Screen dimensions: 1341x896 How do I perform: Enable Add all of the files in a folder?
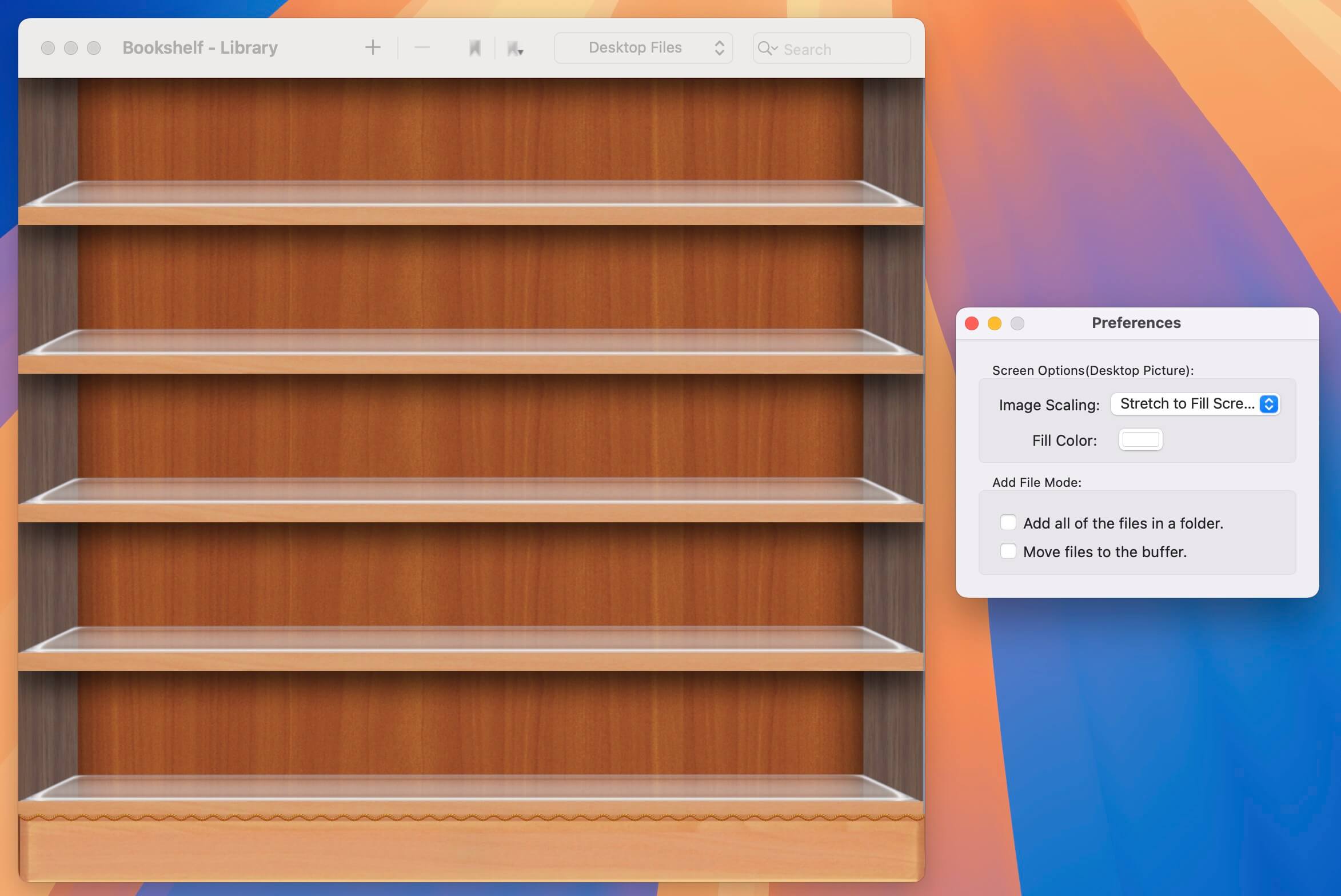click(x=1008, y=523)
